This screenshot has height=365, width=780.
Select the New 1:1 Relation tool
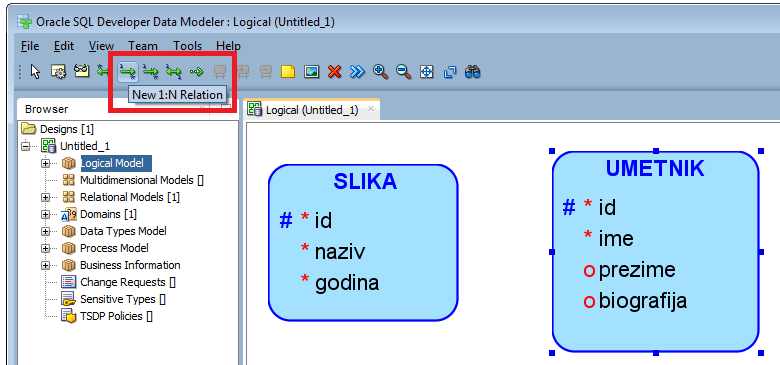click(x=174, y=72)
